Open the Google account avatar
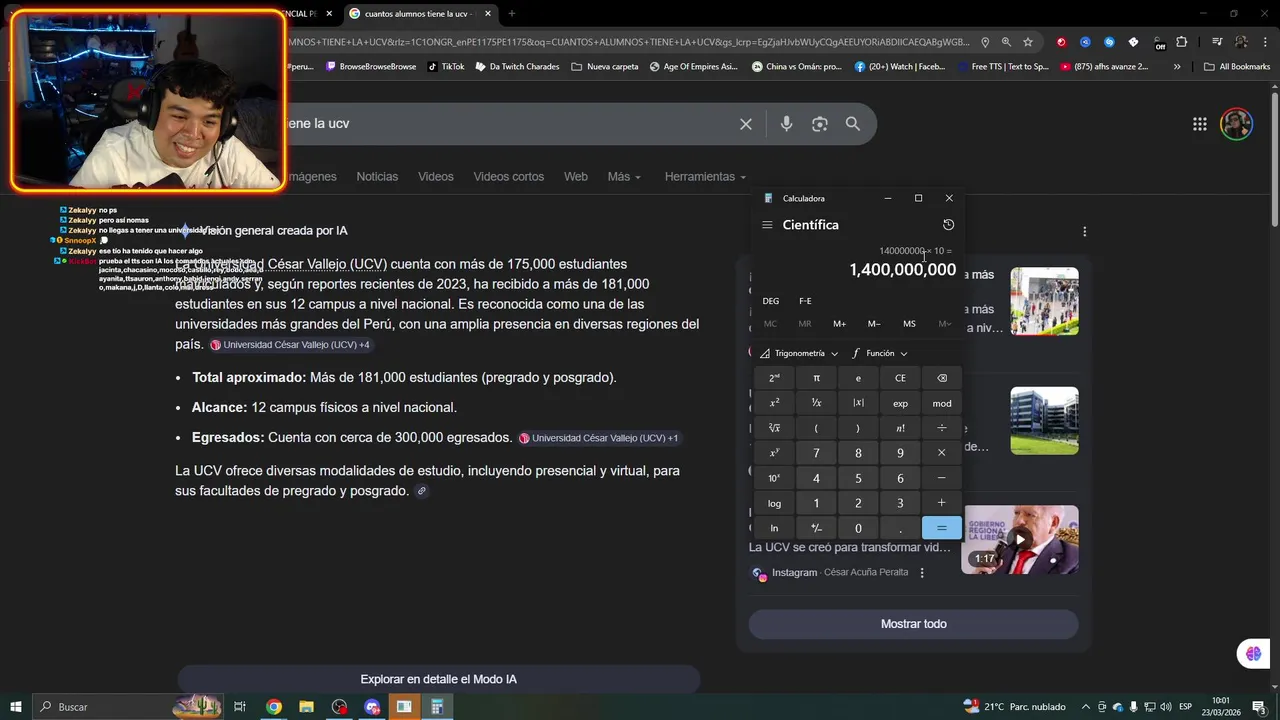 1237,124
